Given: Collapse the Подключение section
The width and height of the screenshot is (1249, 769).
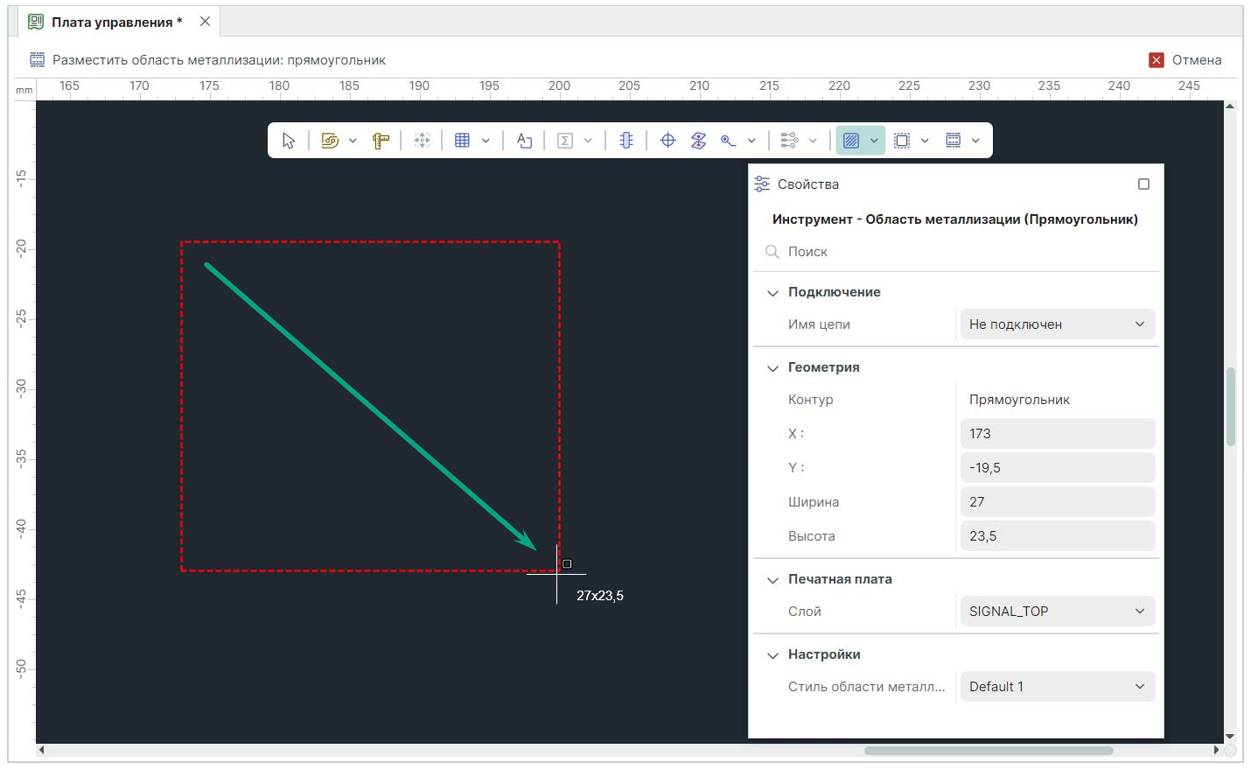Looking at the screenshot, I should (x=772, y=293).
